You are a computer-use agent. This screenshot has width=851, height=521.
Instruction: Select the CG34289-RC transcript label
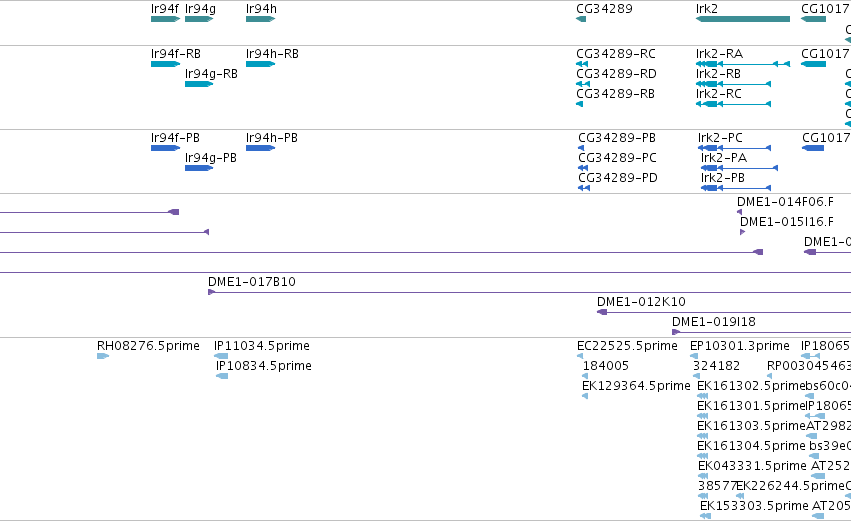616,54
